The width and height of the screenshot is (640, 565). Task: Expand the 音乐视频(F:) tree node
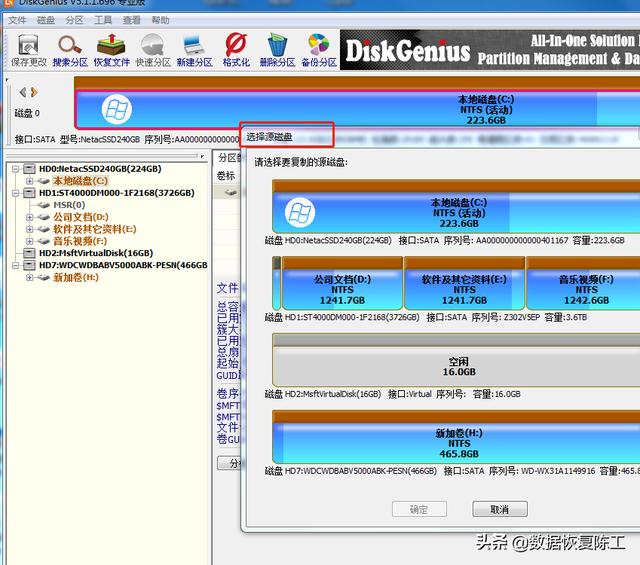tap(29, 241)
